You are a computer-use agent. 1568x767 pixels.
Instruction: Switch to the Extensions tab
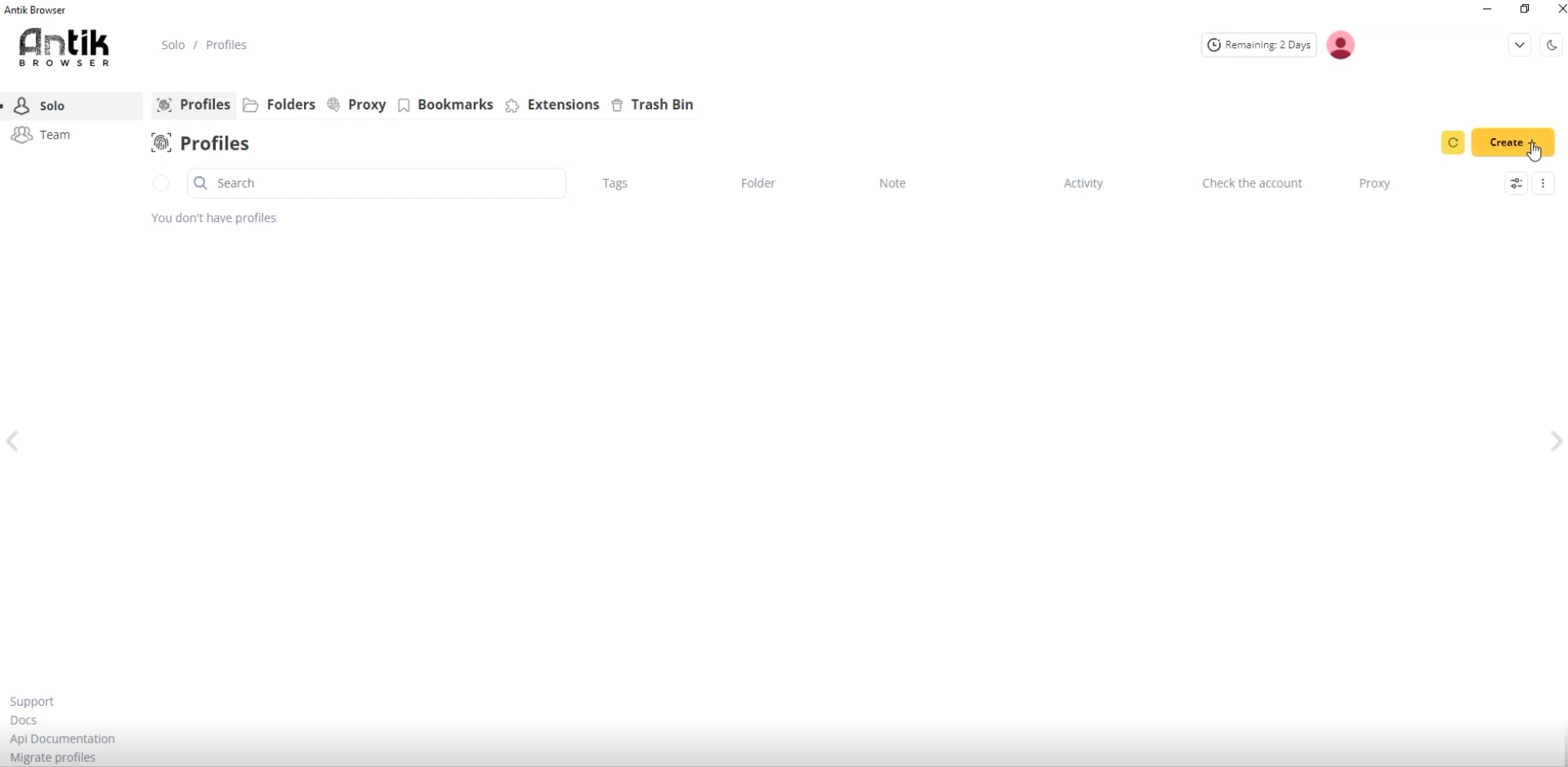click(x=552, y=105)
